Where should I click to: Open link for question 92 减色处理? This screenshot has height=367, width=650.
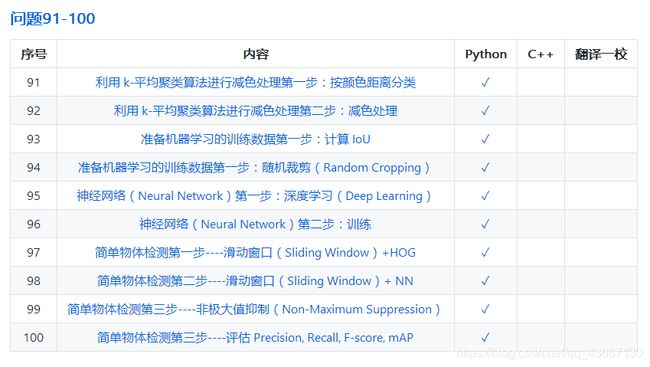pos(255,111)
